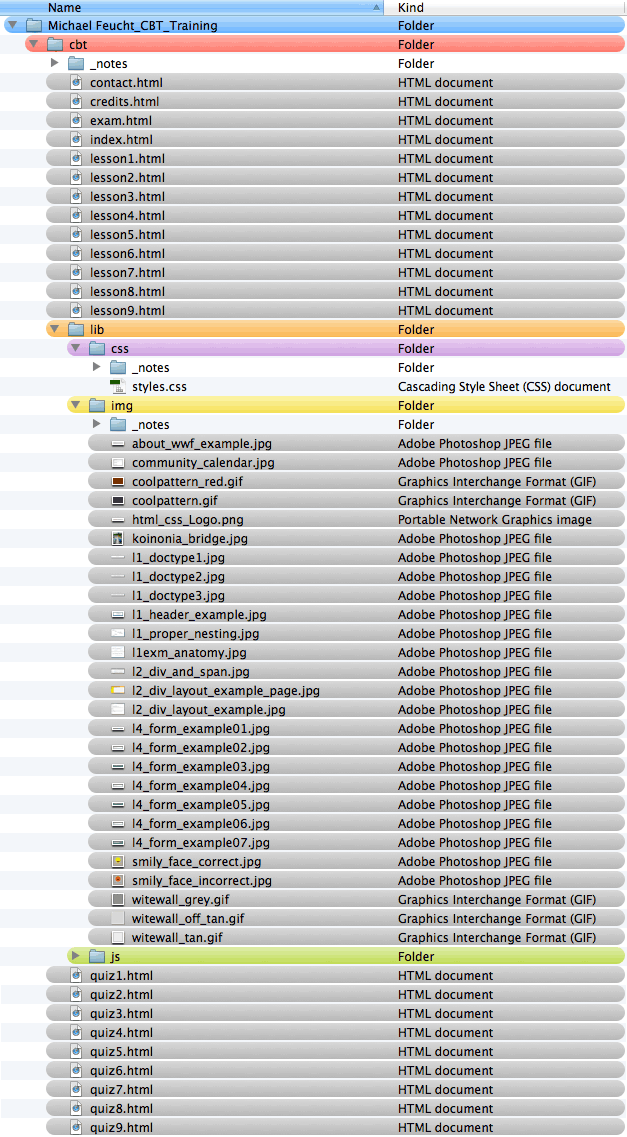
Task: Select the html_css_Logo.png file
Action: (187, 519)
